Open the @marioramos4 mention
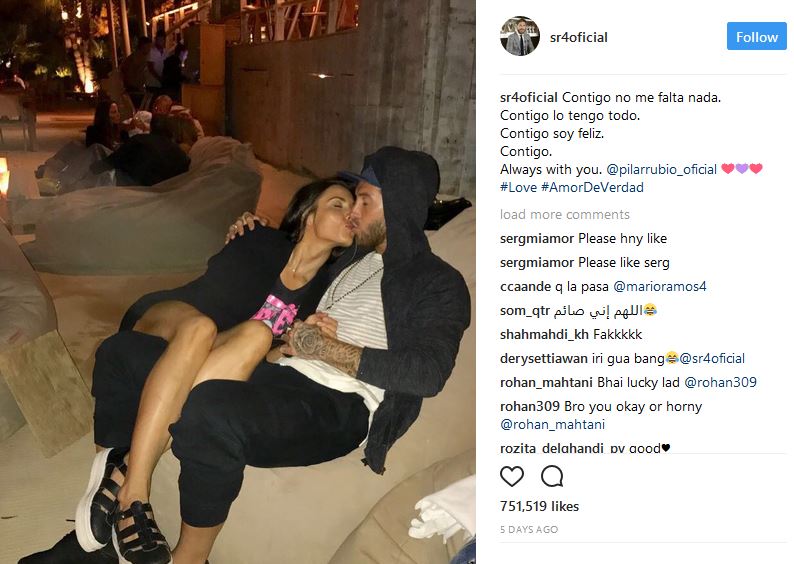The image size is (794, 564). coord(659,287)
